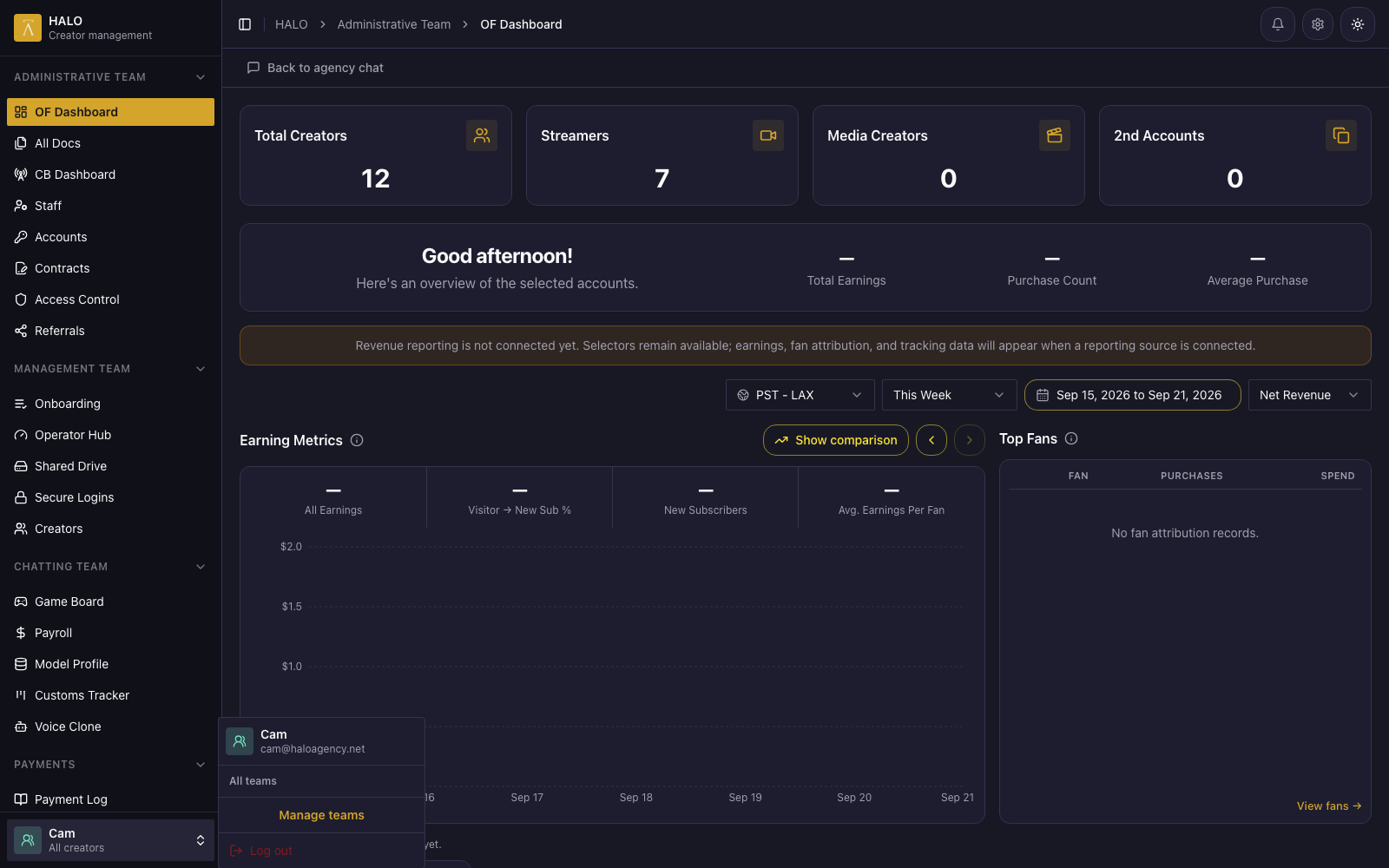Open the notifications bell

(1278, 24)
